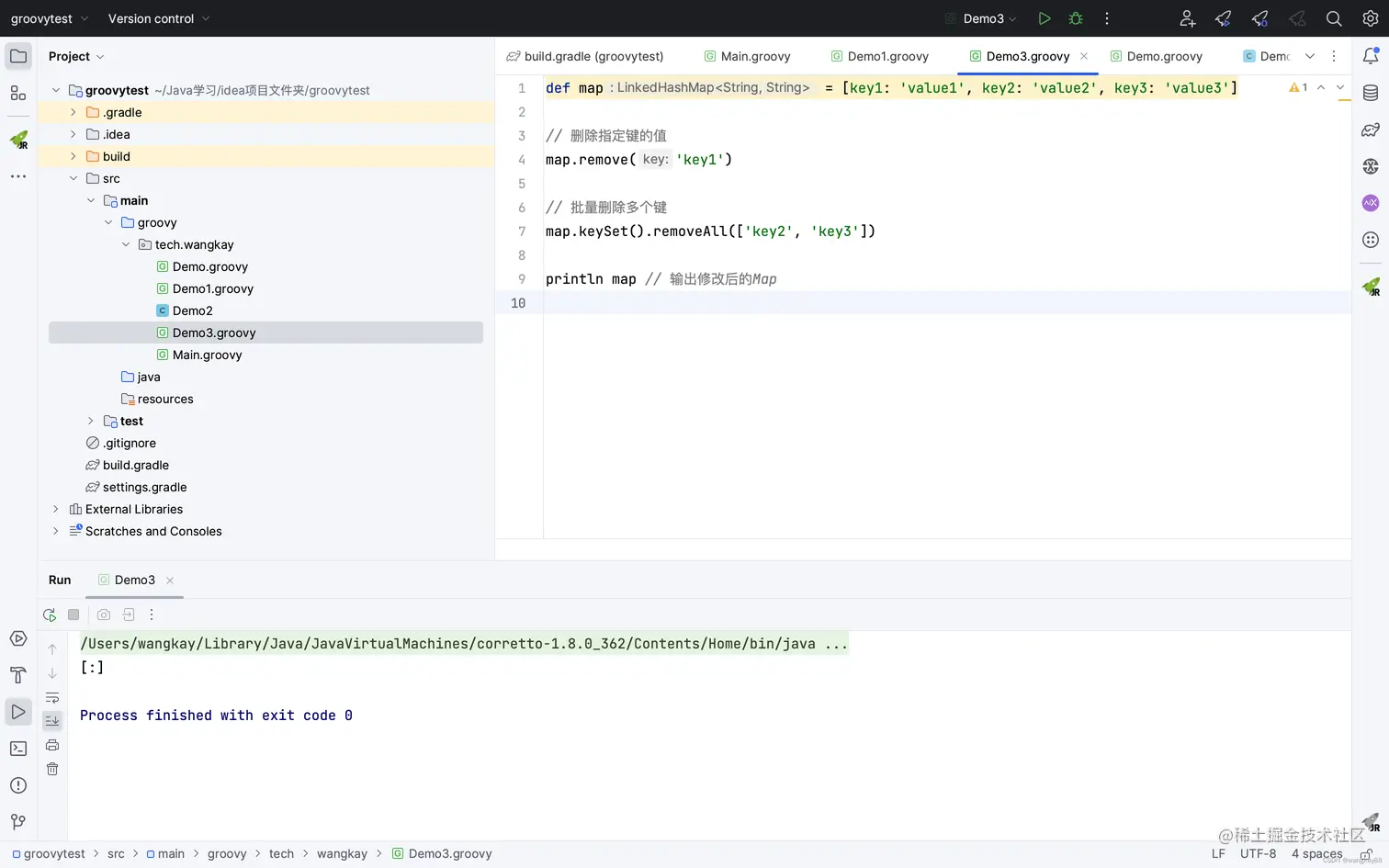Open the Gradle tool window

point(1371,130)
